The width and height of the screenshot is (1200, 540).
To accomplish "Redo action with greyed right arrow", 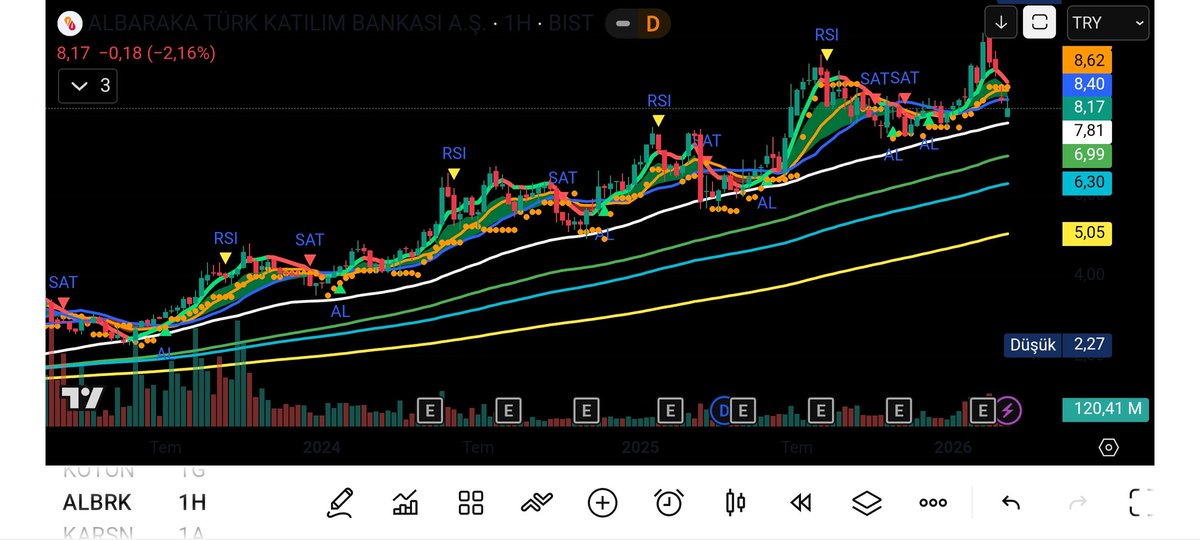I will point(1078,502).
